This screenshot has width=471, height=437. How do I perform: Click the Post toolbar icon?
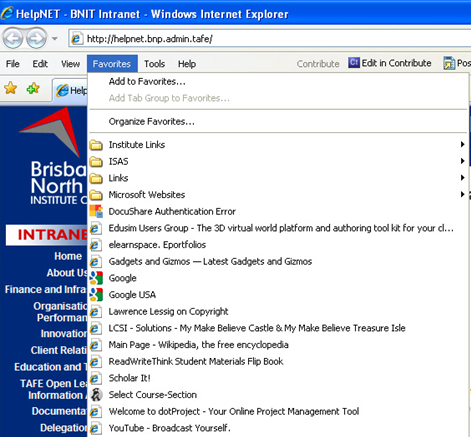click(449, 63)
